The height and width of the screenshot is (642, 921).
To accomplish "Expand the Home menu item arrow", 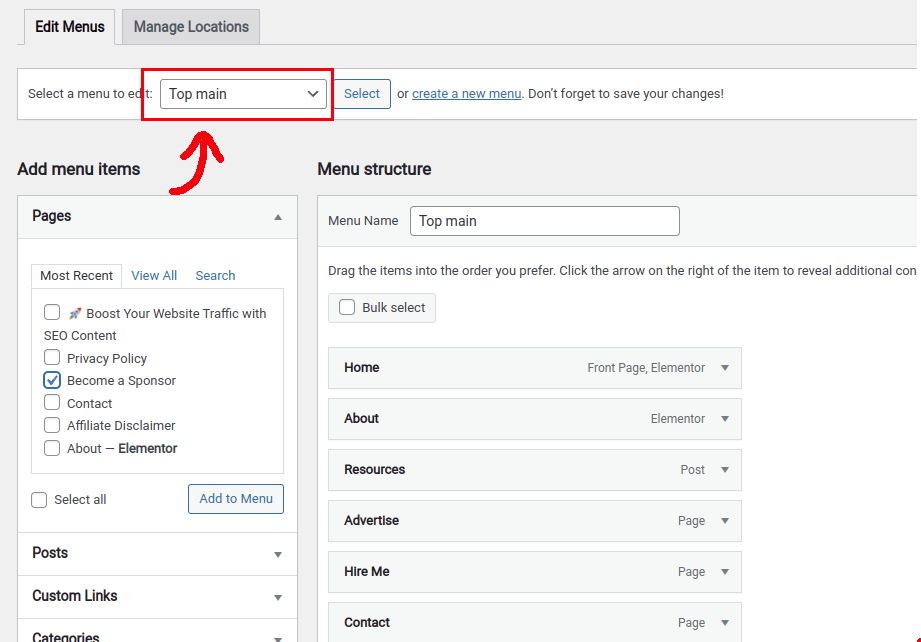I will point(725,368).
